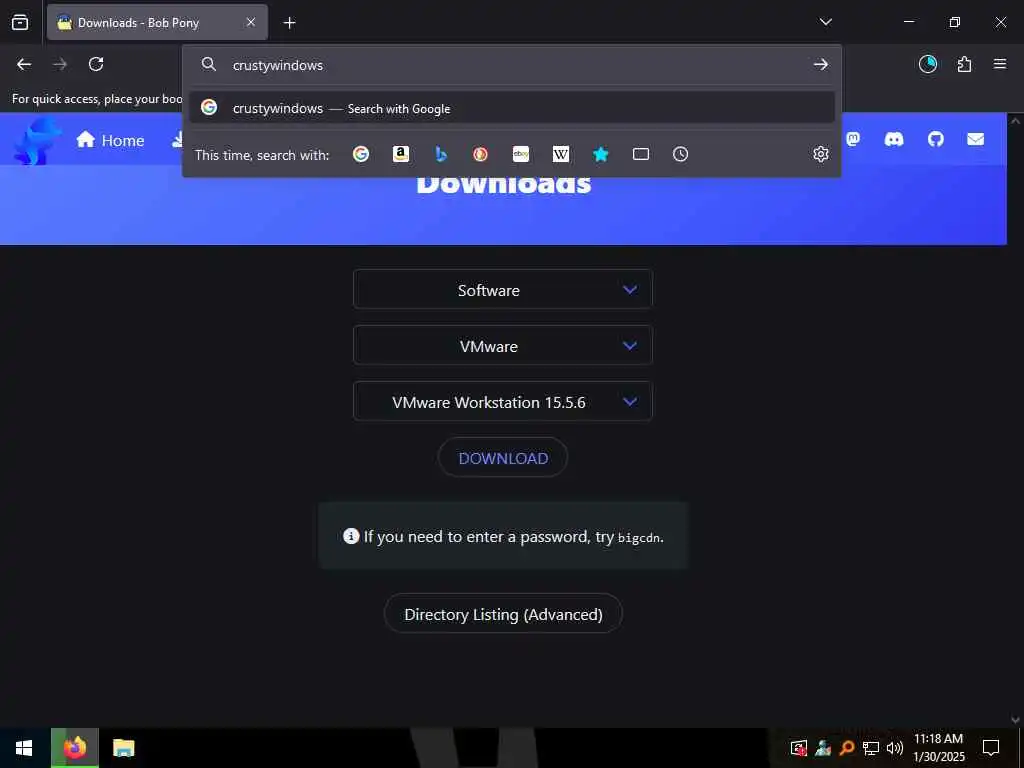Open Firefox View from the tab strip
The width and height of the screenshot is (1024, 768).
tap(20, 22)
